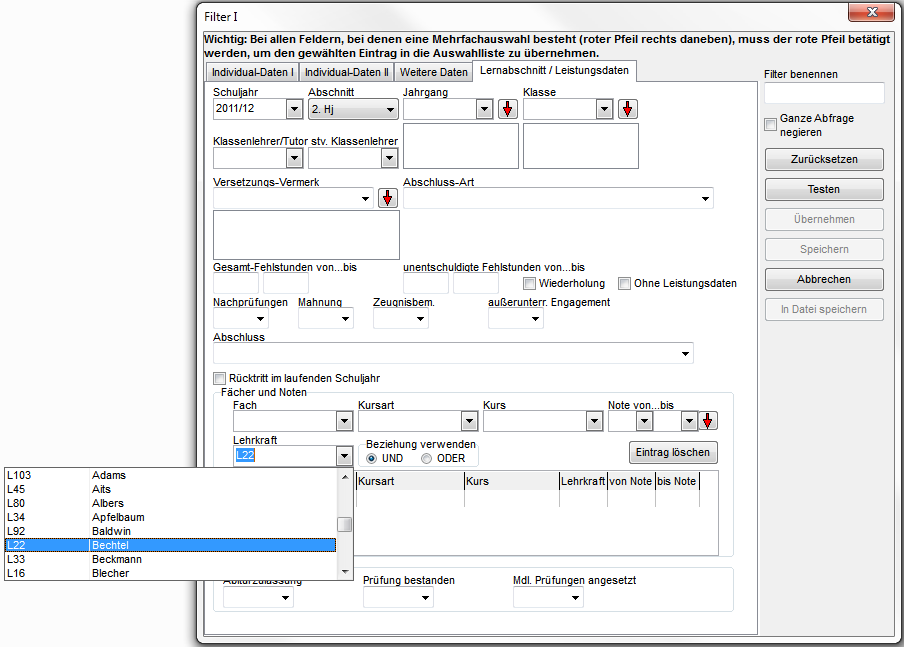Switch to the Individual-Daten I tab
904x647 pixels.
click(252, 73)
